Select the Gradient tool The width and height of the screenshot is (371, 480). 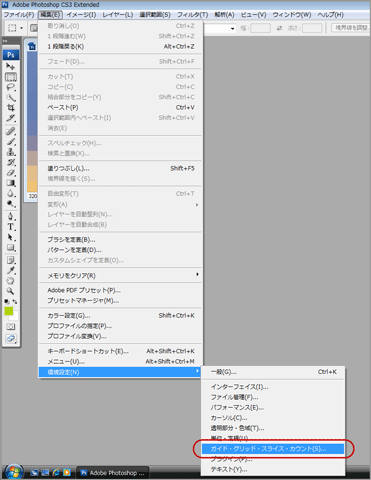click(11, 183)
